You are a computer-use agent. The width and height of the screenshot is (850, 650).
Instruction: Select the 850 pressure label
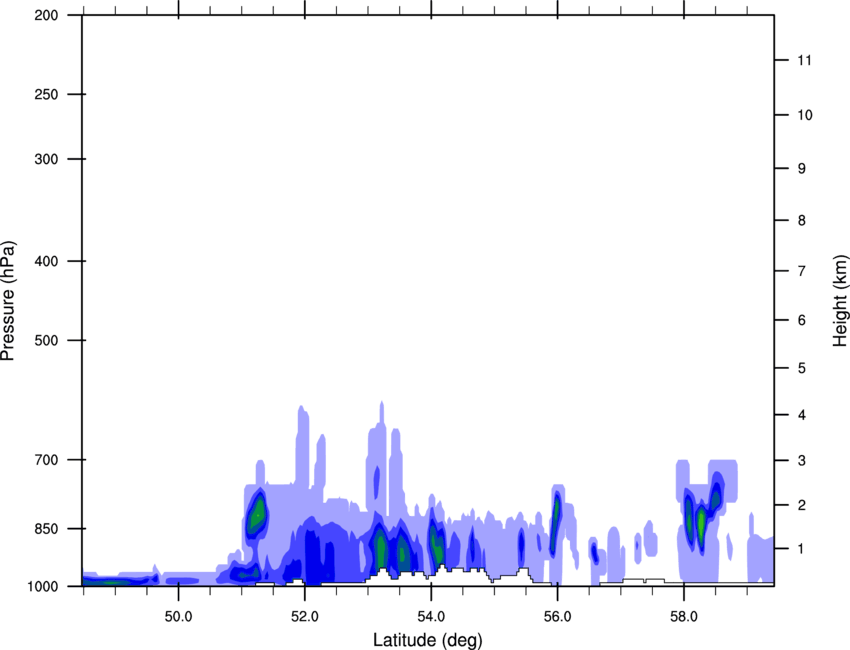point(46,529)
